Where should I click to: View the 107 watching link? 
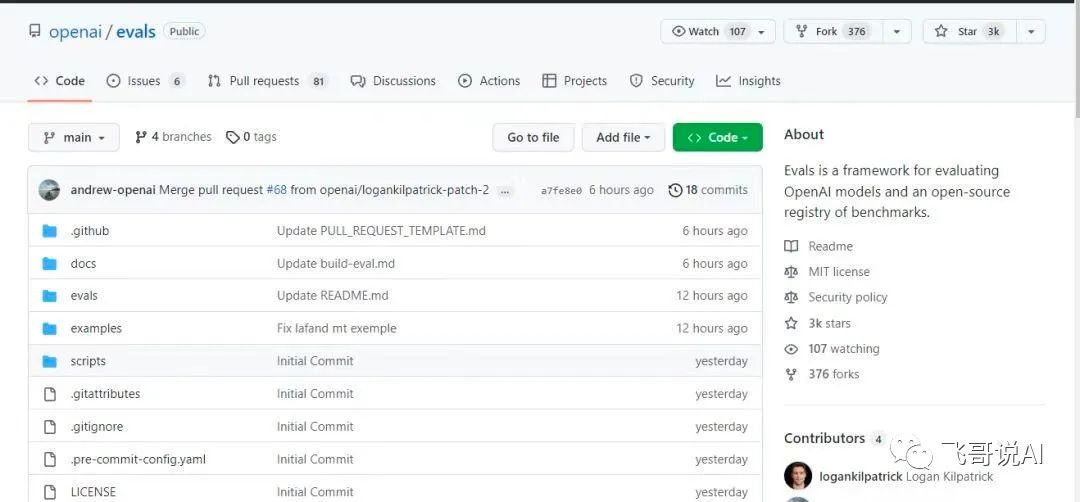pyautogui.click(x=832, y=348)
